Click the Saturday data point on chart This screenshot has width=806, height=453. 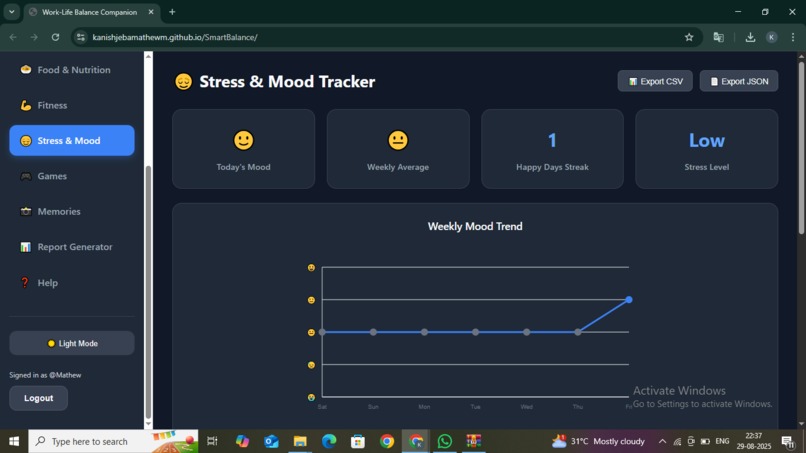[322, 332]
